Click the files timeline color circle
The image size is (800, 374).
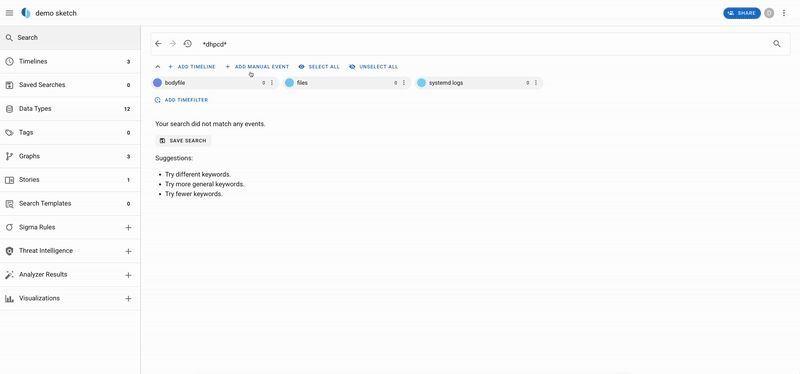289,83
